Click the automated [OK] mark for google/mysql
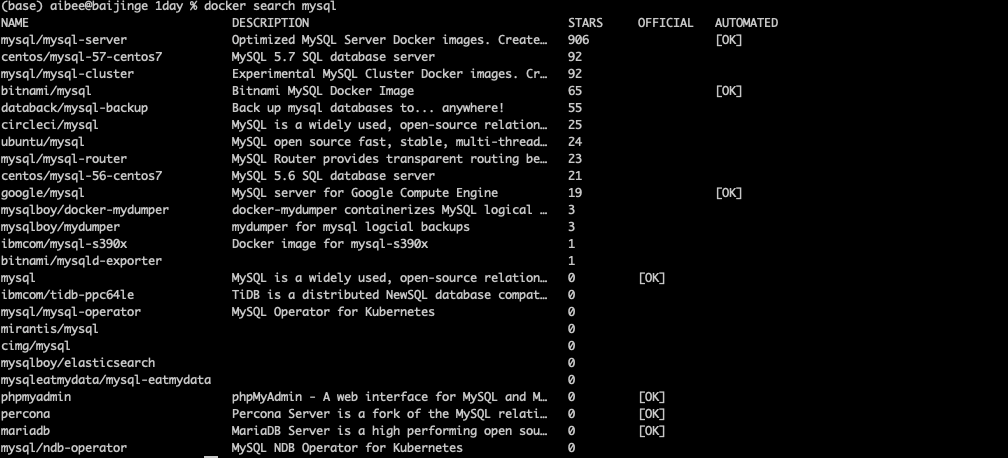 [728, 193]
